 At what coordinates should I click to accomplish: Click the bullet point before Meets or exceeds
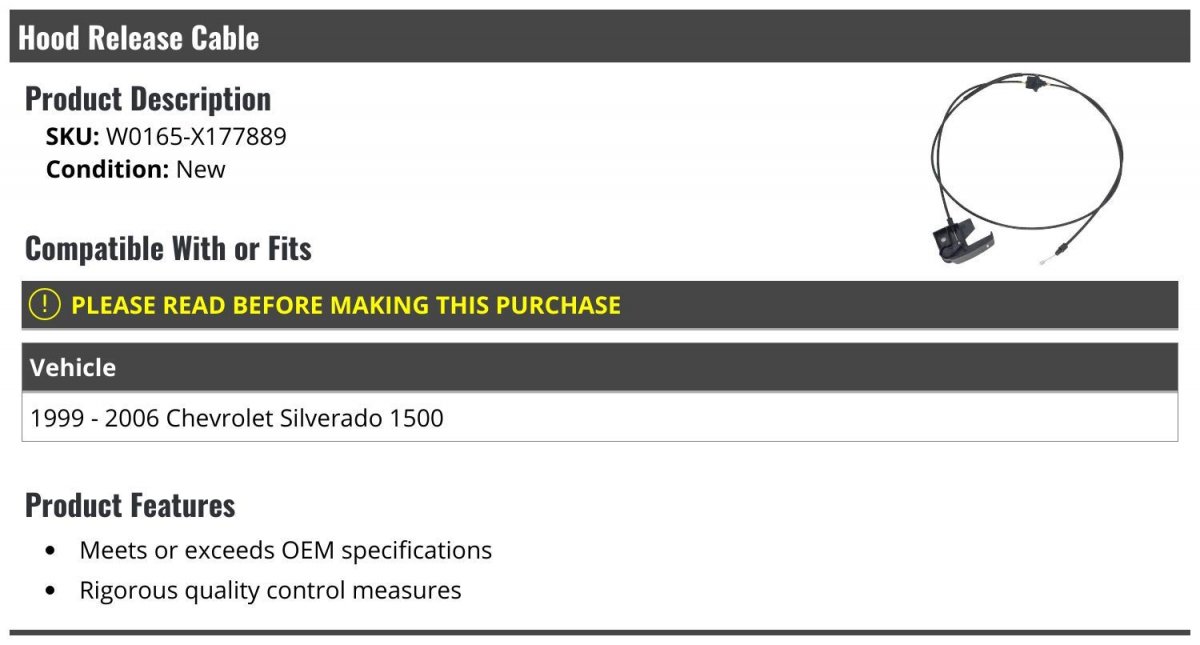point(51,551)
